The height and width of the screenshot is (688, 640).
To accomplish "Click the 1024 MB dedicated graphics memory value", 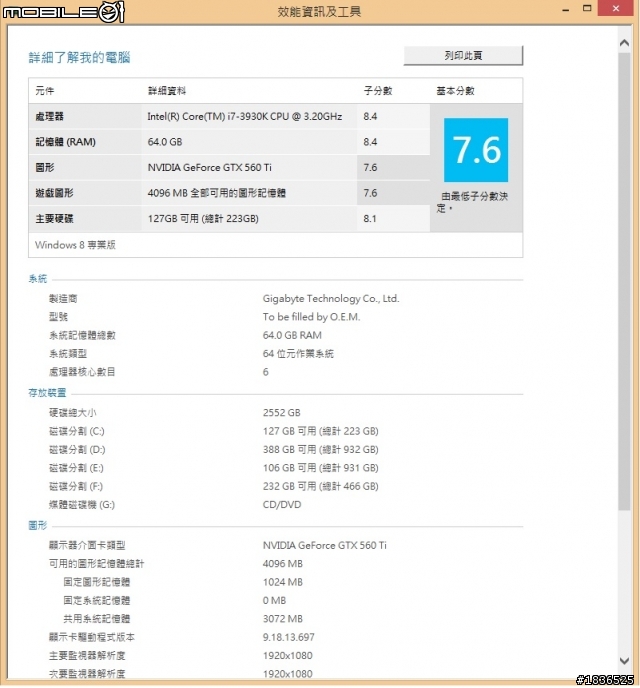I will [x=283, y=582].
